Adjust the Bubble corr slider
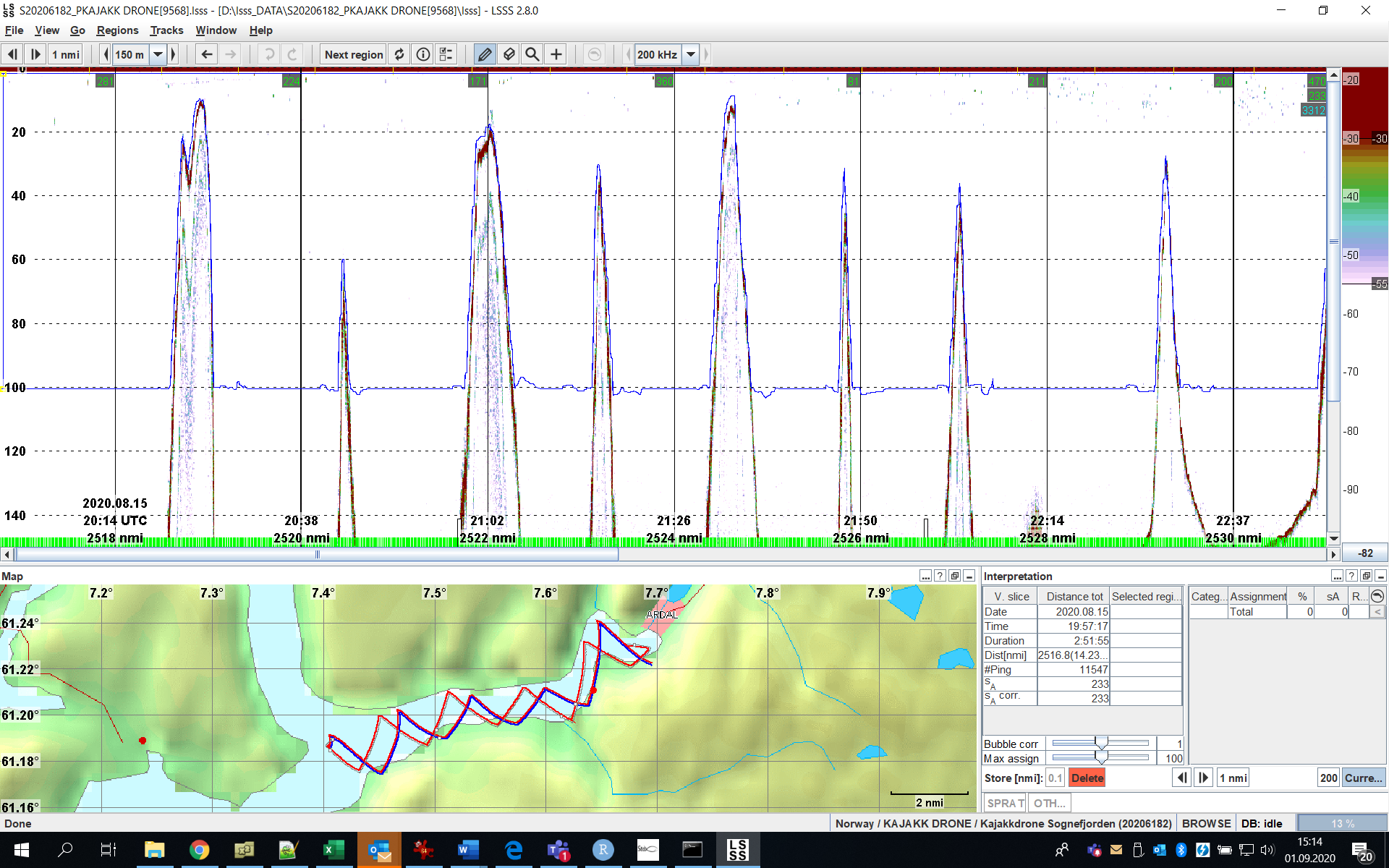 [1100, 744]
